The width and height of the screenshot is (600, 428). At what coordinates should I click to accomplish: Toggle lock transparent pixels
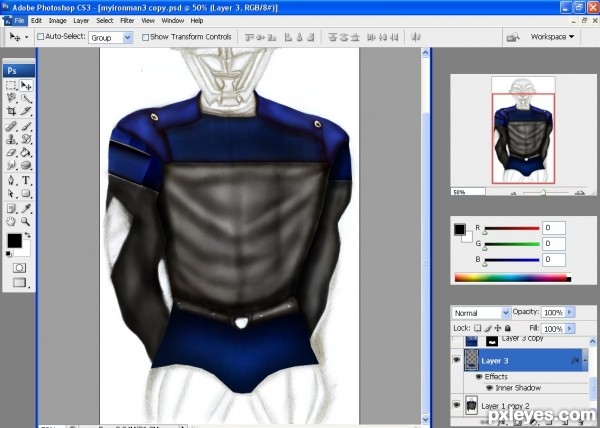(x=478, y=328)
